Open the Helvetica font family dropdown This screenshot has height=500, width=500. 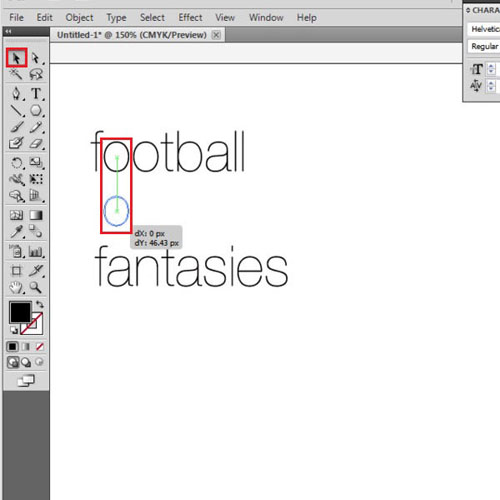[484, 29]
